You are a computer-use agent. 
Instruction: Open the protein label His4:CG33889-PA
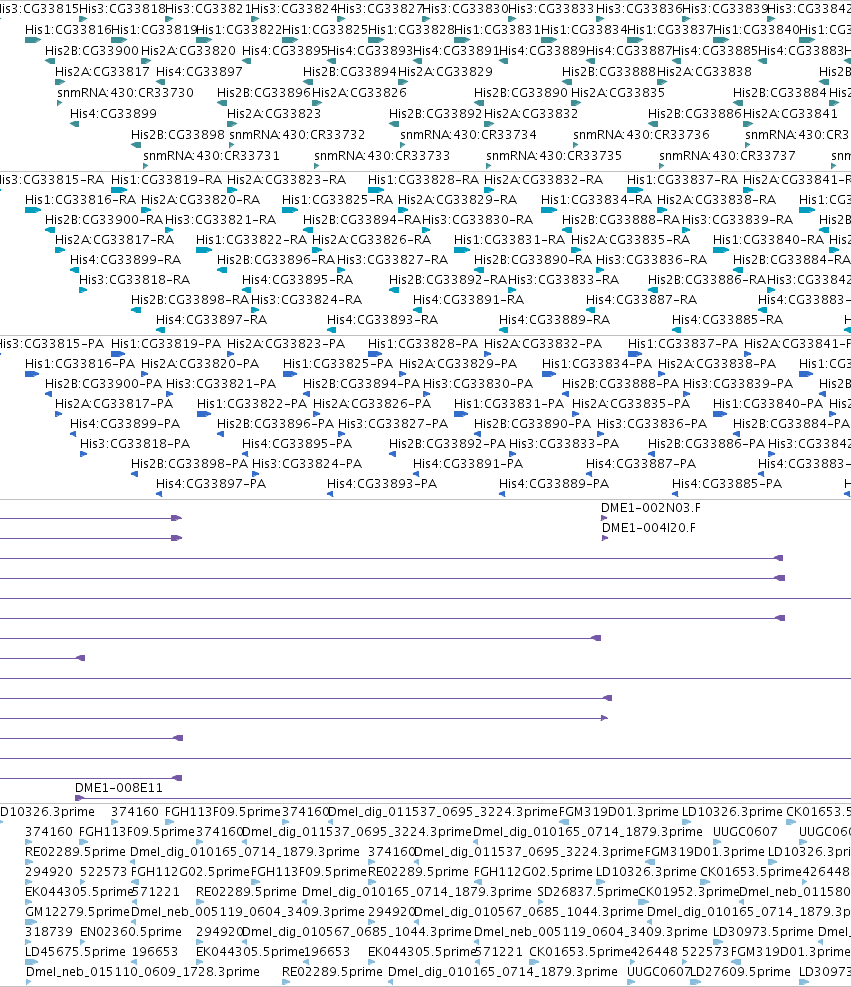[x=554, y=484]
